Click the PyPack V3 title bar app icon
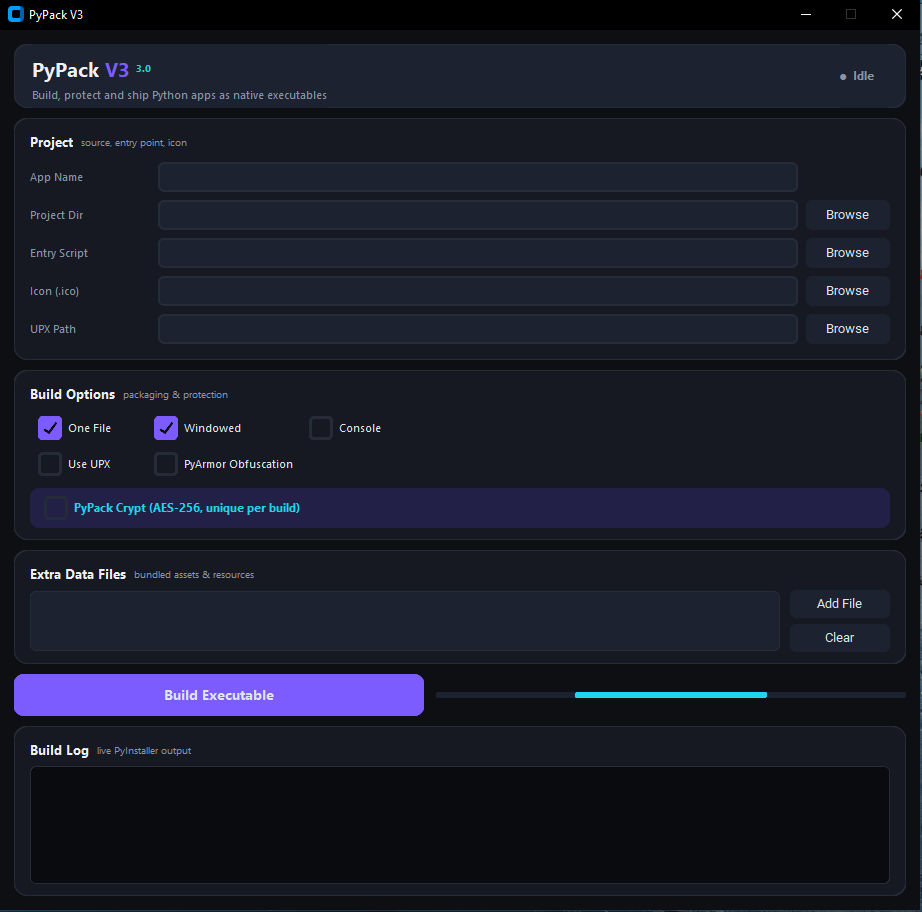The image size is (922, 912). (x=16, y=14)
